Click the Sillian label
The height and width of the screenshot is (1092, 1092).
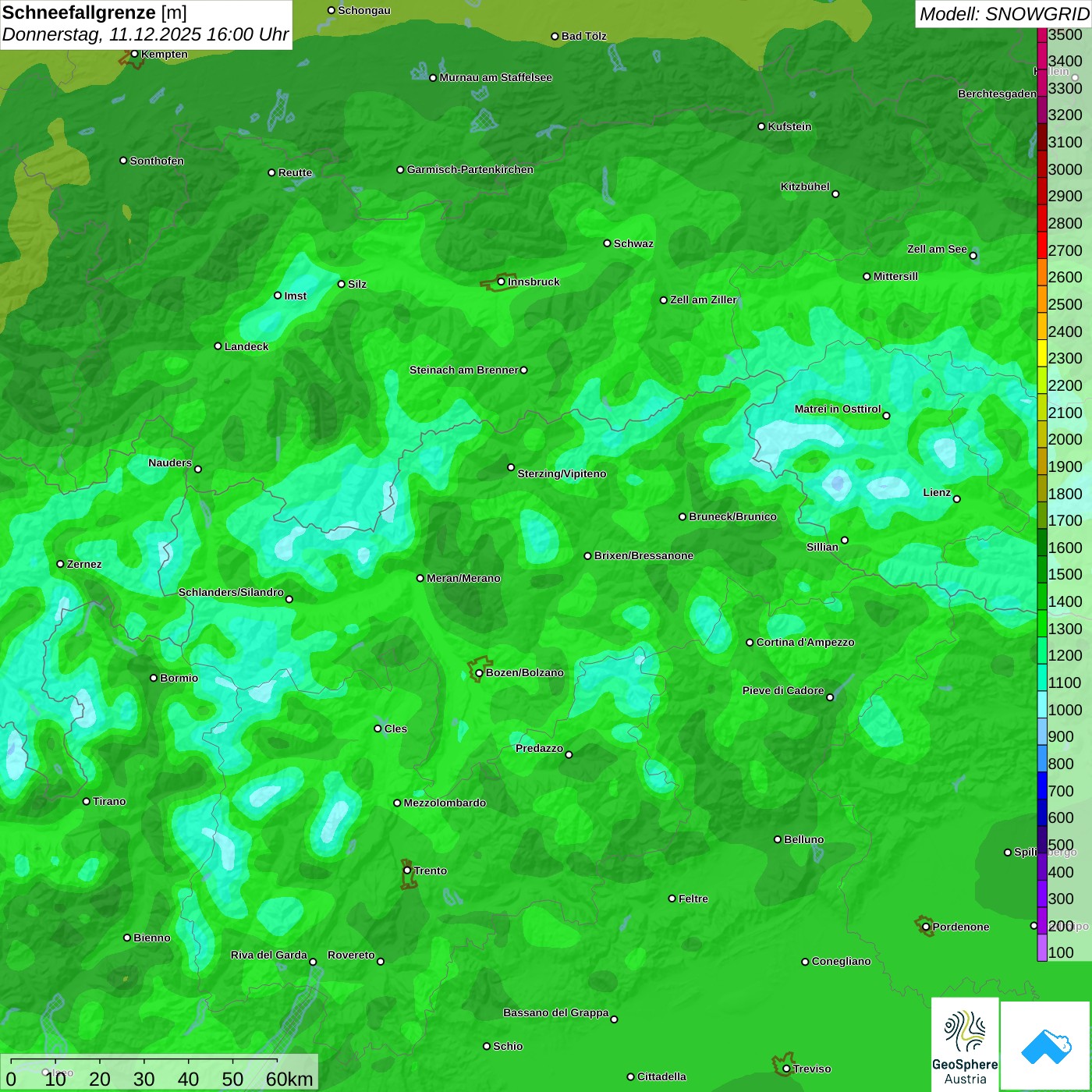click(822, 547)
